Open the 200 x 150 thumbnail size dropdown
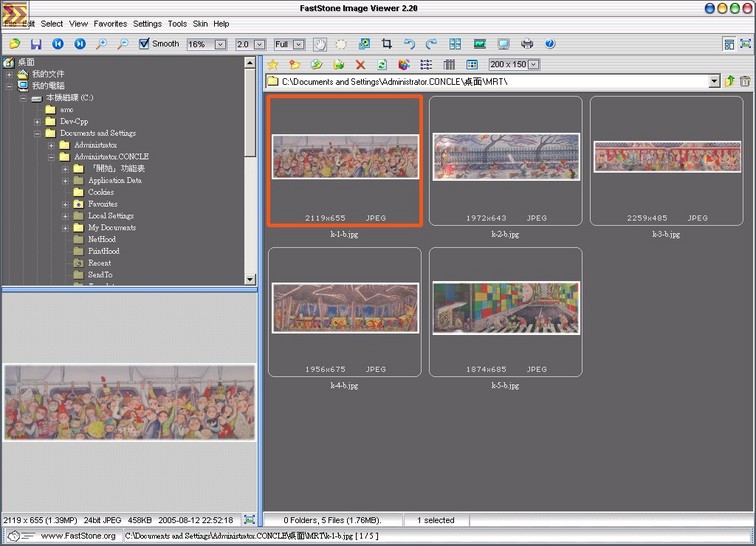756x546 pixels. [x=534, y=65]
